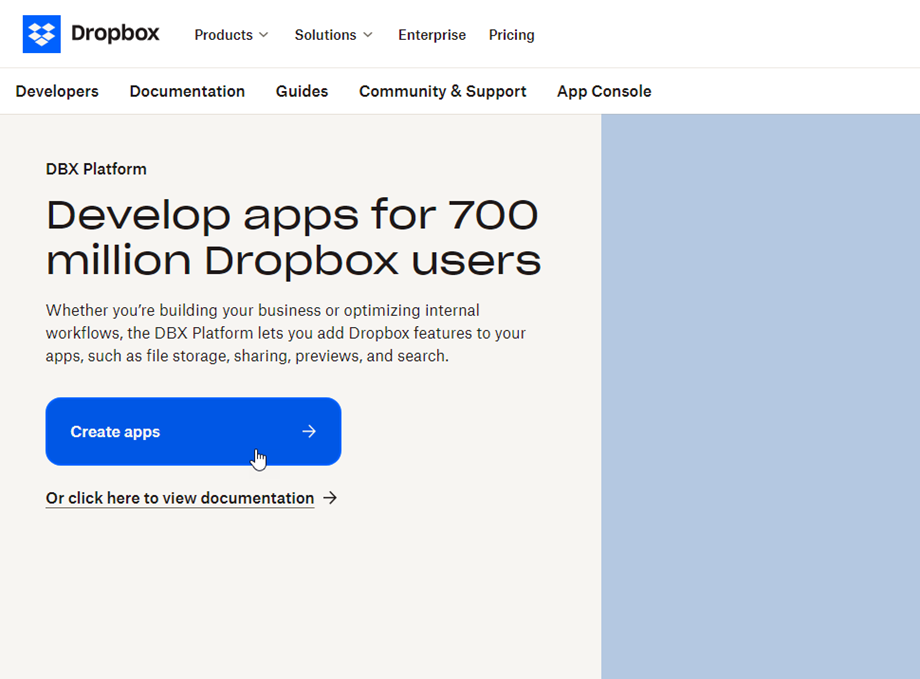Click the chevron next to Products
This screenshot has height=679, width=920.
(x=264, y=35)
